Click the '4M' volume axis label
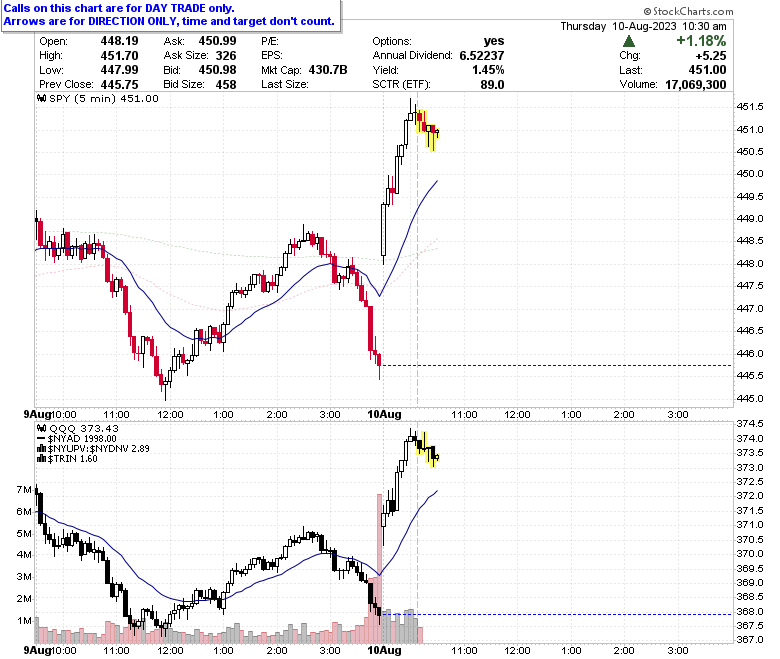Screen dimensions: 780x659 24,555
